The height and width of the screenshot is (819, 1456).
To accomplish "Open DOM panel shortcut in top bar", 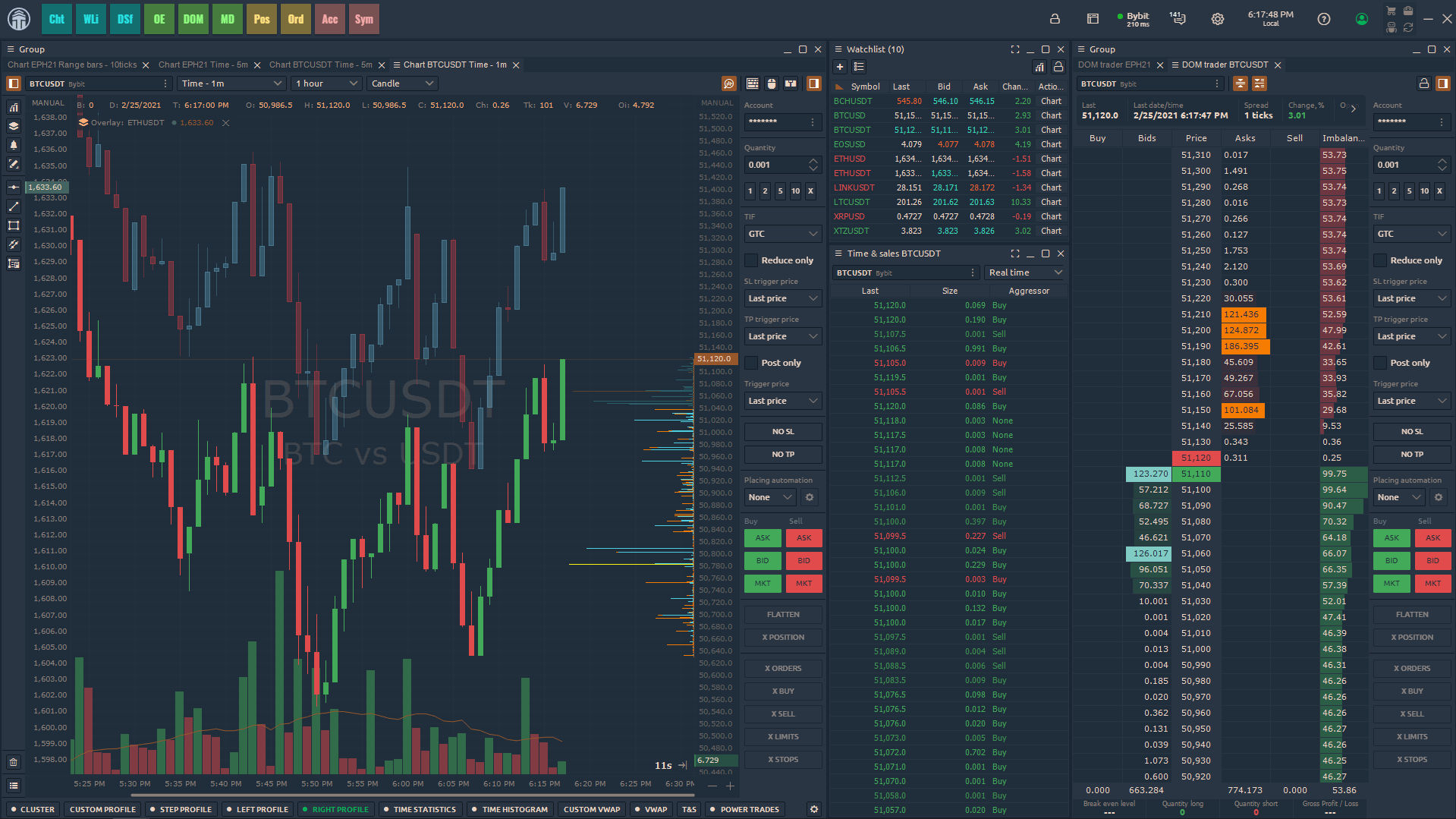I will tap(193, 19).
